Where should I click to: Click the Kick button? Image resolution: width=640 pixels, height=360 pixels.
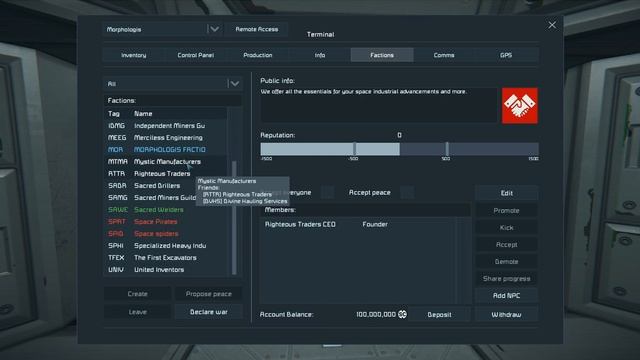pos(506,228)
